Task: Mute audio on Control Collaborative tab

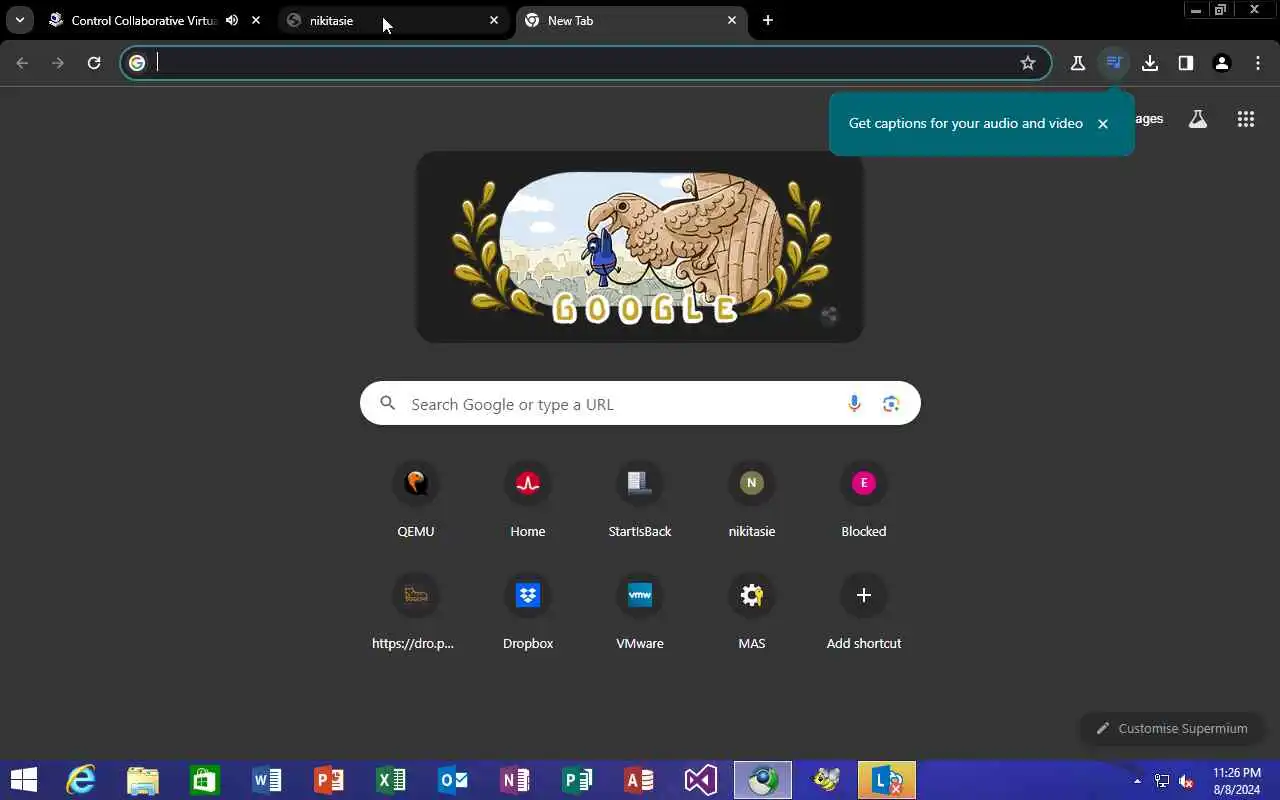Action: (x=232, y=20)
